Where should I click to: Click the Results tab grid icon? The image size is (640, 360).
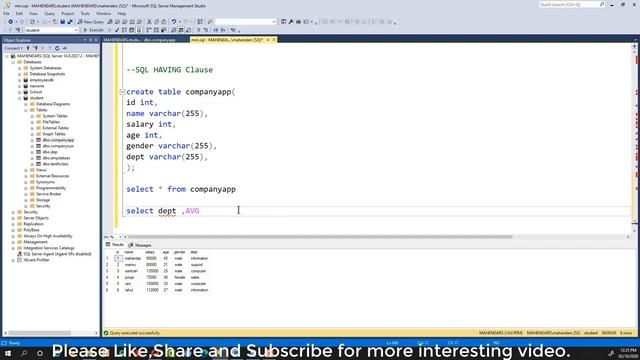[x=108, y=245]
